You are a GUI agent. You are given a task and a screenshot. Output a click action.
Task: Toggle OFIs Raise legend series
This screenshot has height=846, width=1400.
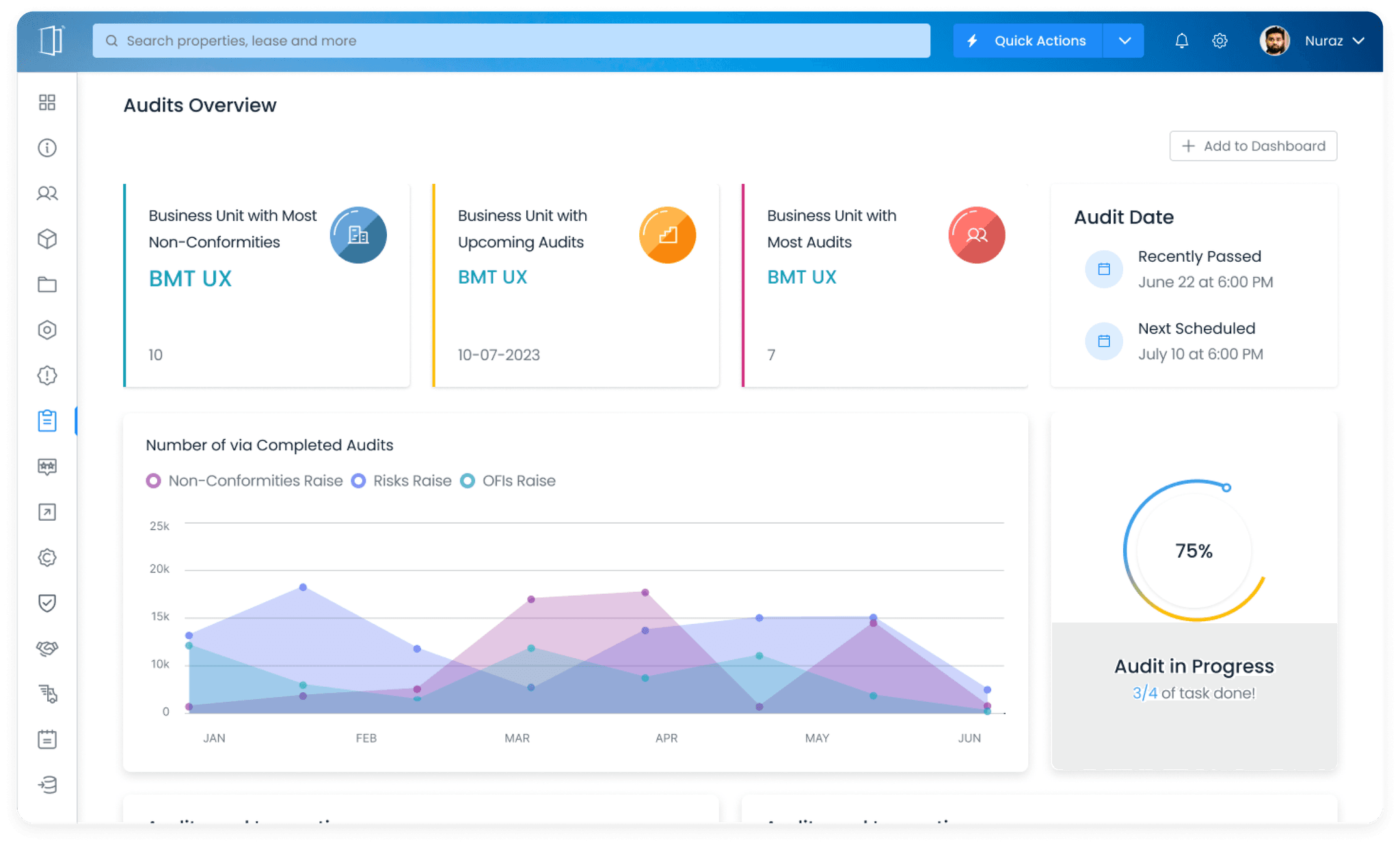pyautogui.click(x=508, y=481)
